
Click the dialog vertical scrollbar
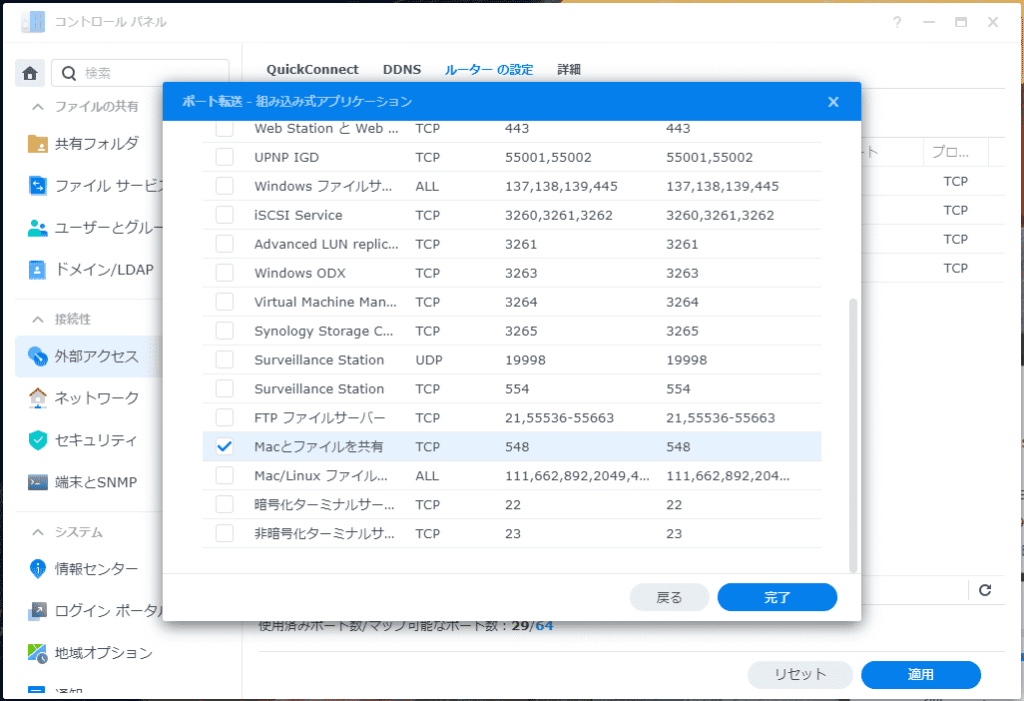(x=853, y=436)
